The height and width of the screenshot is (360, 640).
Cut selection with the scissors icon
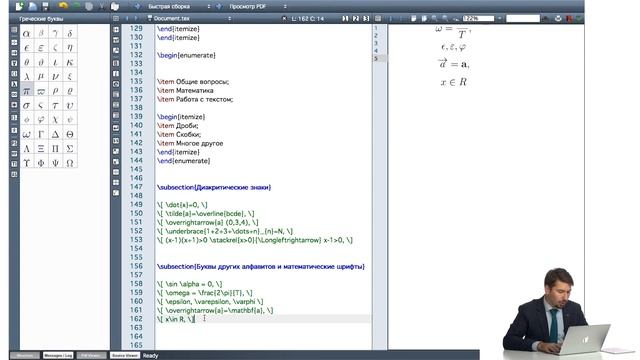tap(102, 7)
